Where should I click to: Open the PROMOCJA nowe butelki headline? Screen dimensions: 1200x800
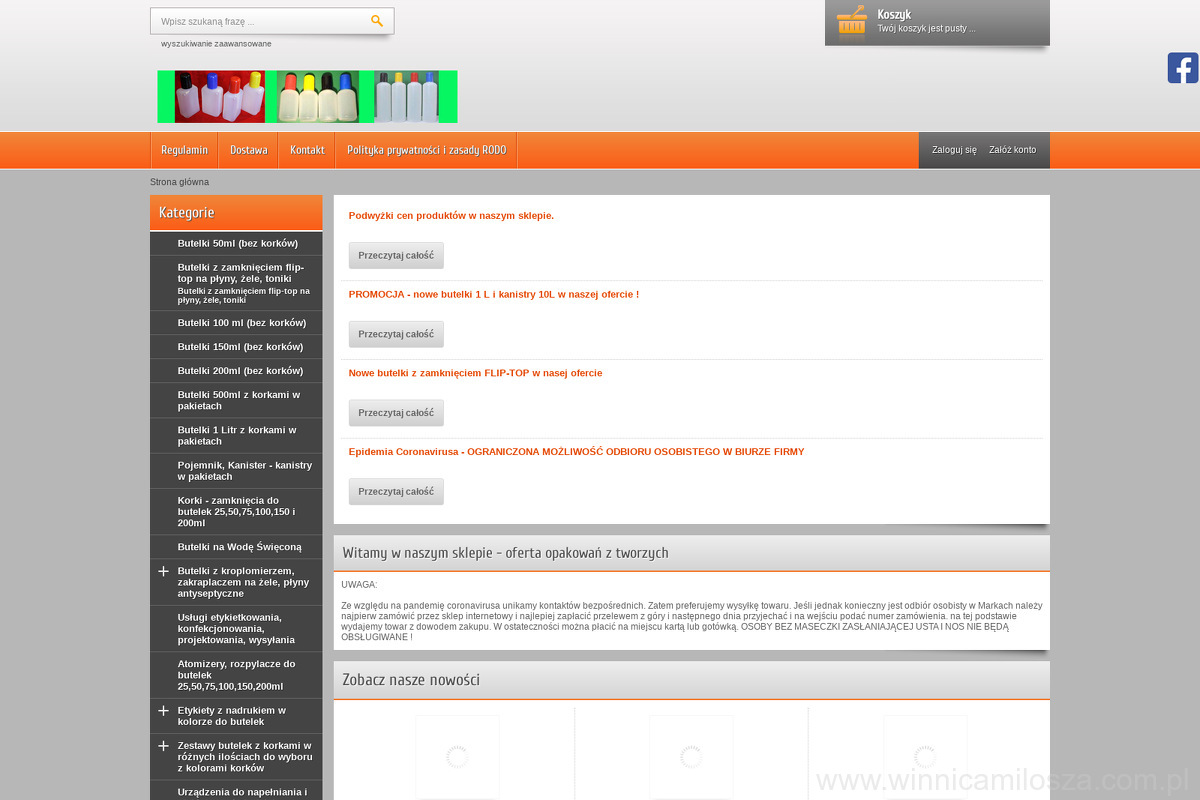(x=493, y=294)
